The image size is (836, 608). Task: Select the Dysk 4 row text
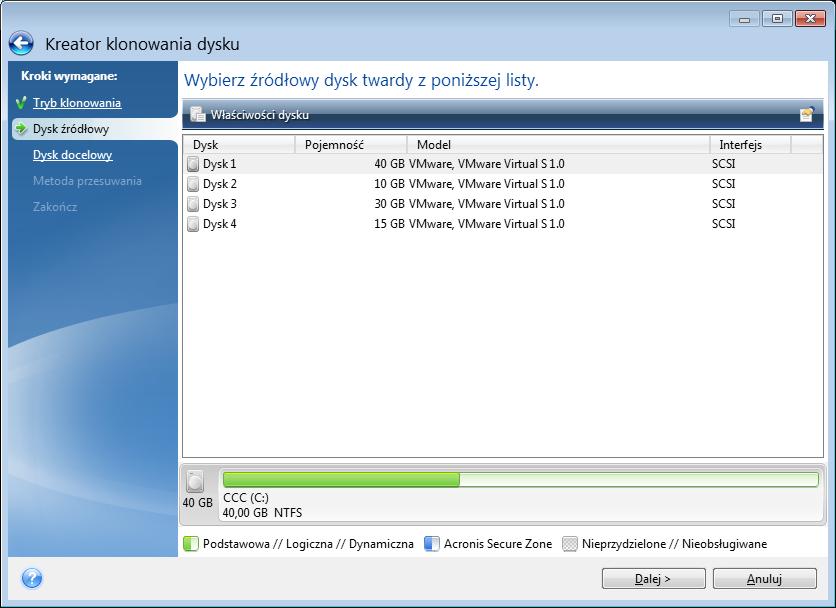click(219, 224)
